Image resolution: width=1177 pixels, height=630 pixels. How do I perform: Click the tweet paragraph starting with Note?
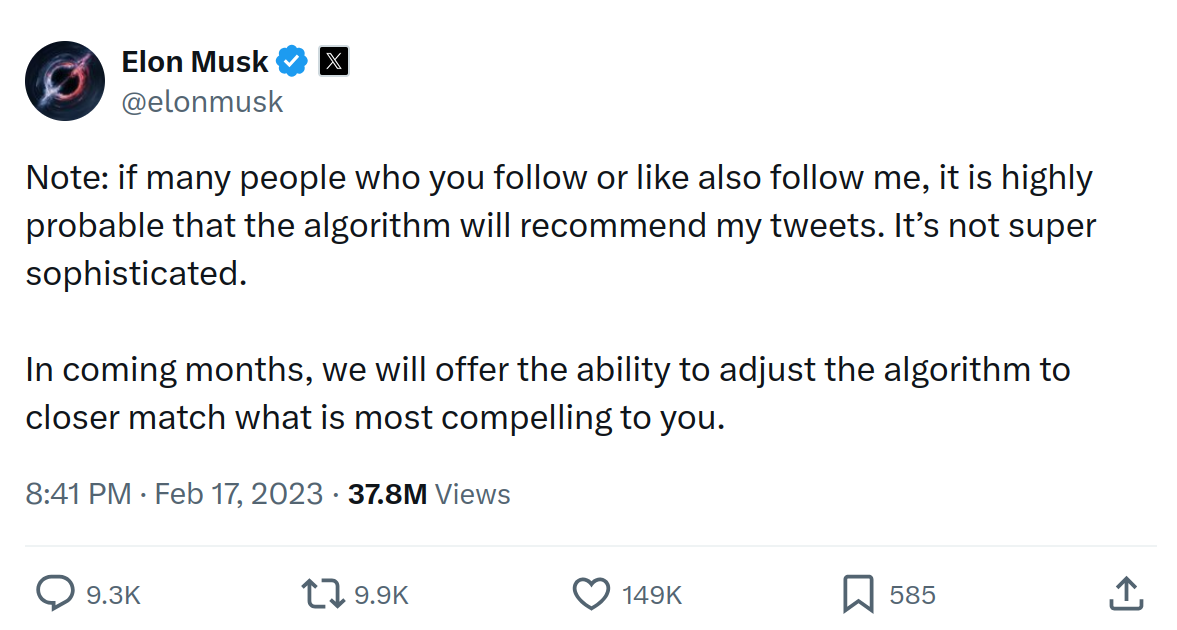pos(561,225)
